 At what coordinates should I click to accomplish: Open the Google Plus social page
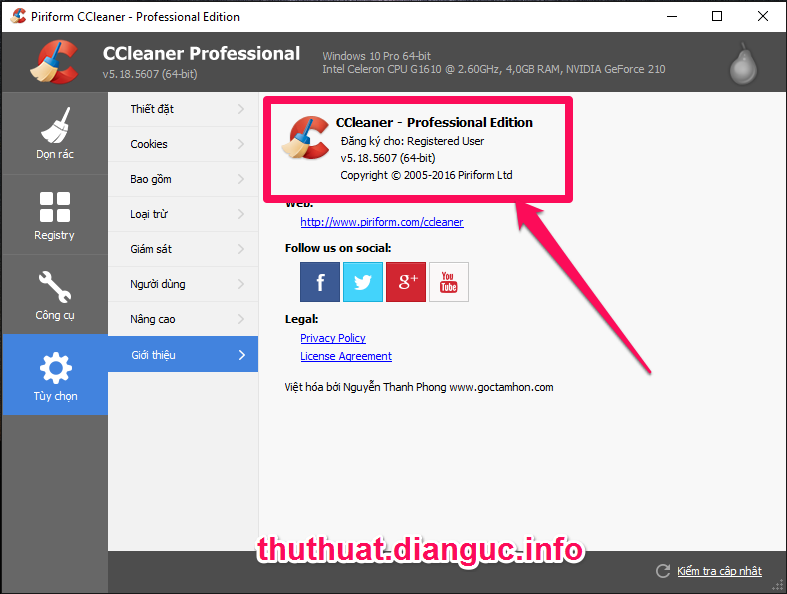(x=406, y=282)
